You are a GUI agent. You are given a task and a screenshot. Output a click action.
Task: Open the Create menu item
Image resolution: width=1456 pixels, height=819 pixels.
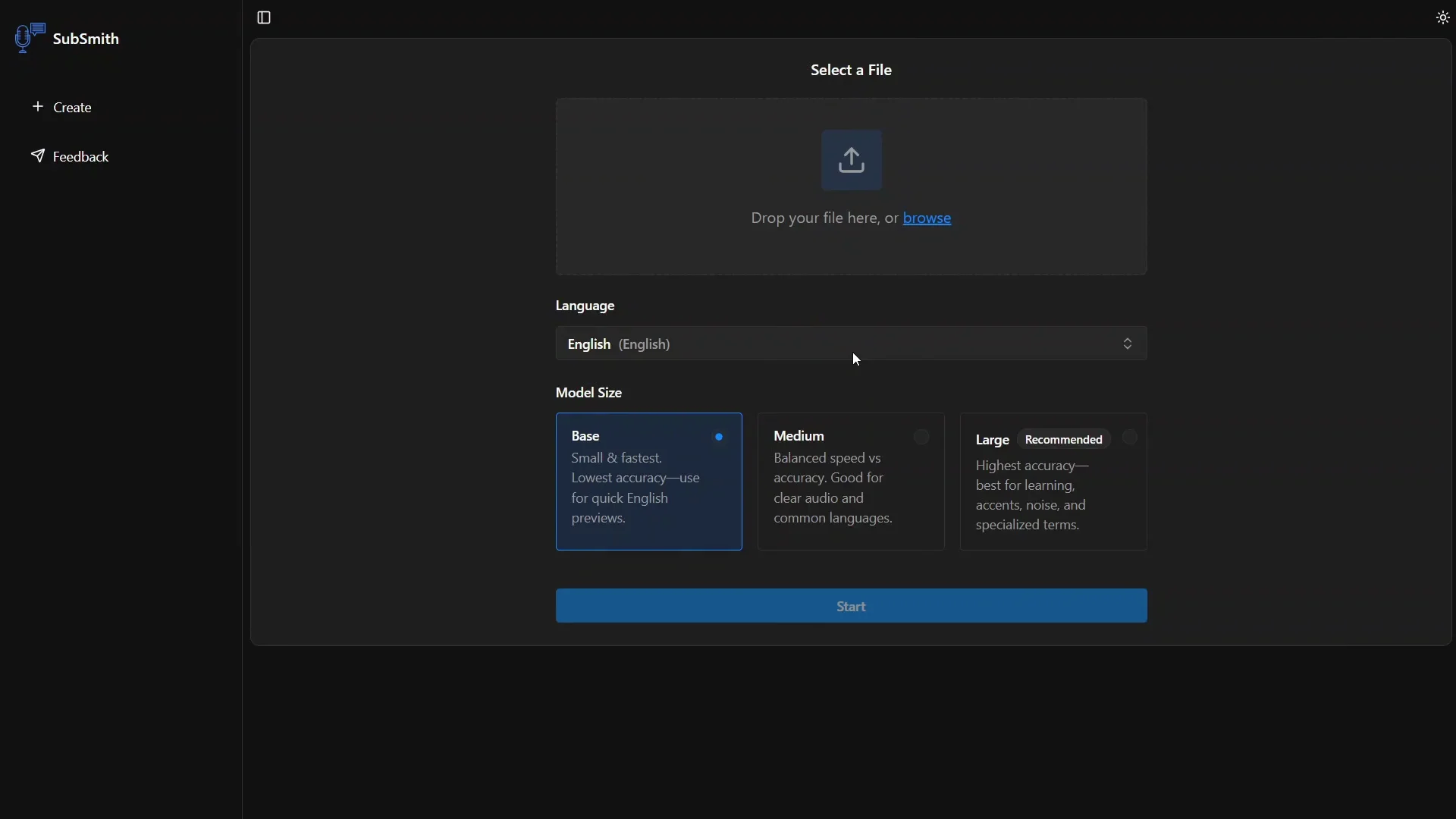pyautogui.click(x=73, y=108)
